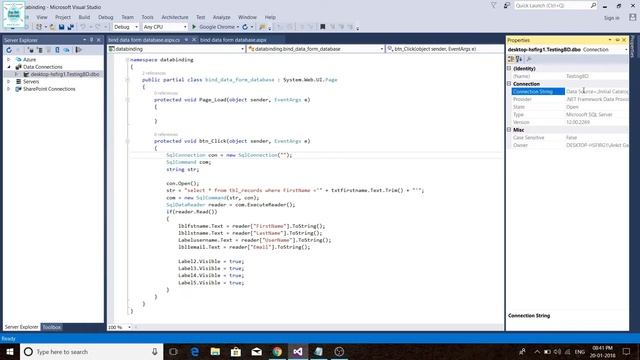This screenshot has height=360, width=640.
Task: Open the Analyze menu
Action: [x=222, y=17]
